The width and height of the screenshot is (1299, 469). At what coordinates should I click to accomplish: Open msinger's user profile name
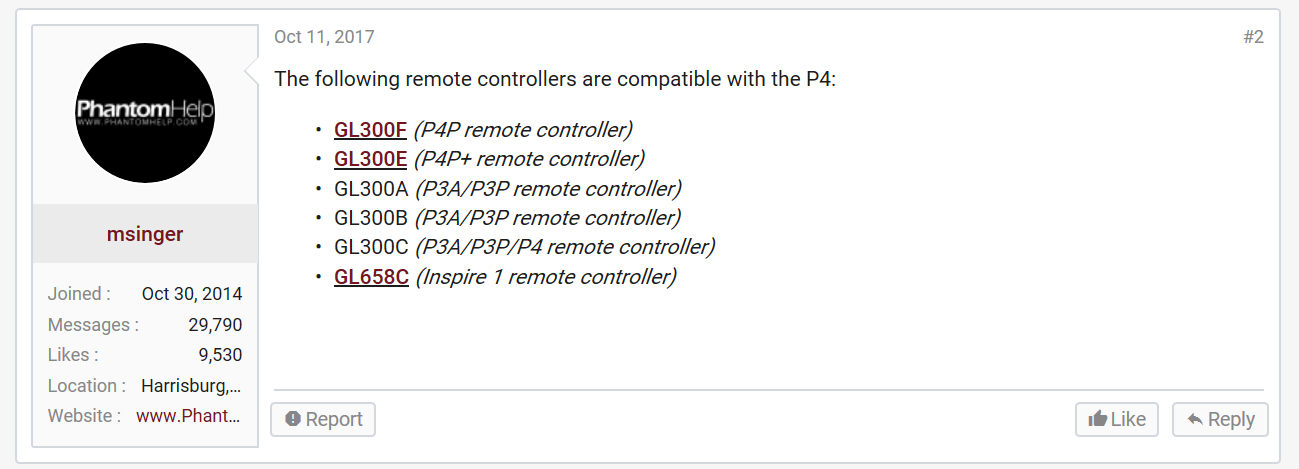click(x=145, y=234)
